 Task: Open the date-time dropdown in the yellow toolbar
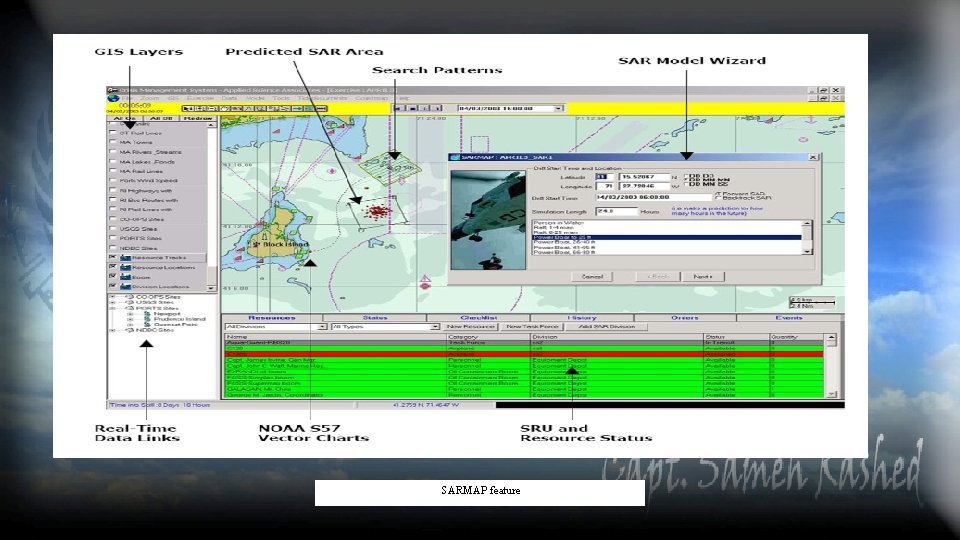click(x=558, y=108)
